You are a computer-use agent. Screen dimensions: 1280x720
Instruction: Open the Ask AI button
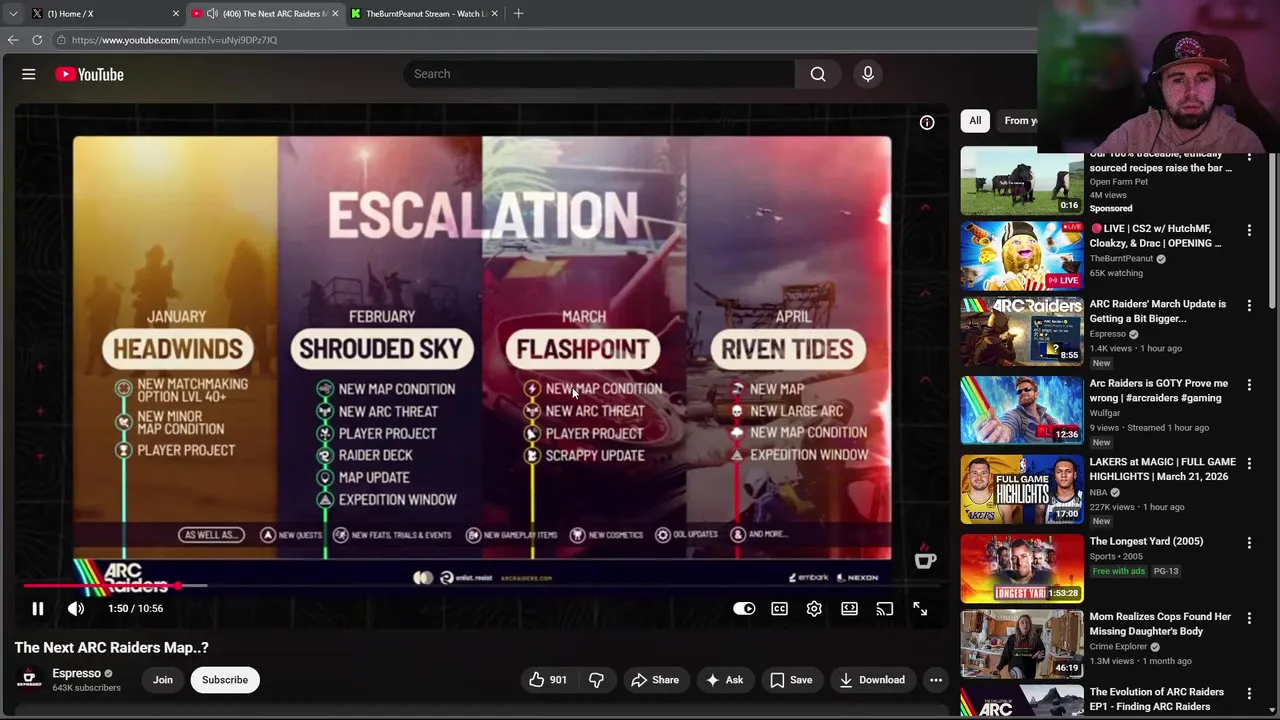click(724, 680)
